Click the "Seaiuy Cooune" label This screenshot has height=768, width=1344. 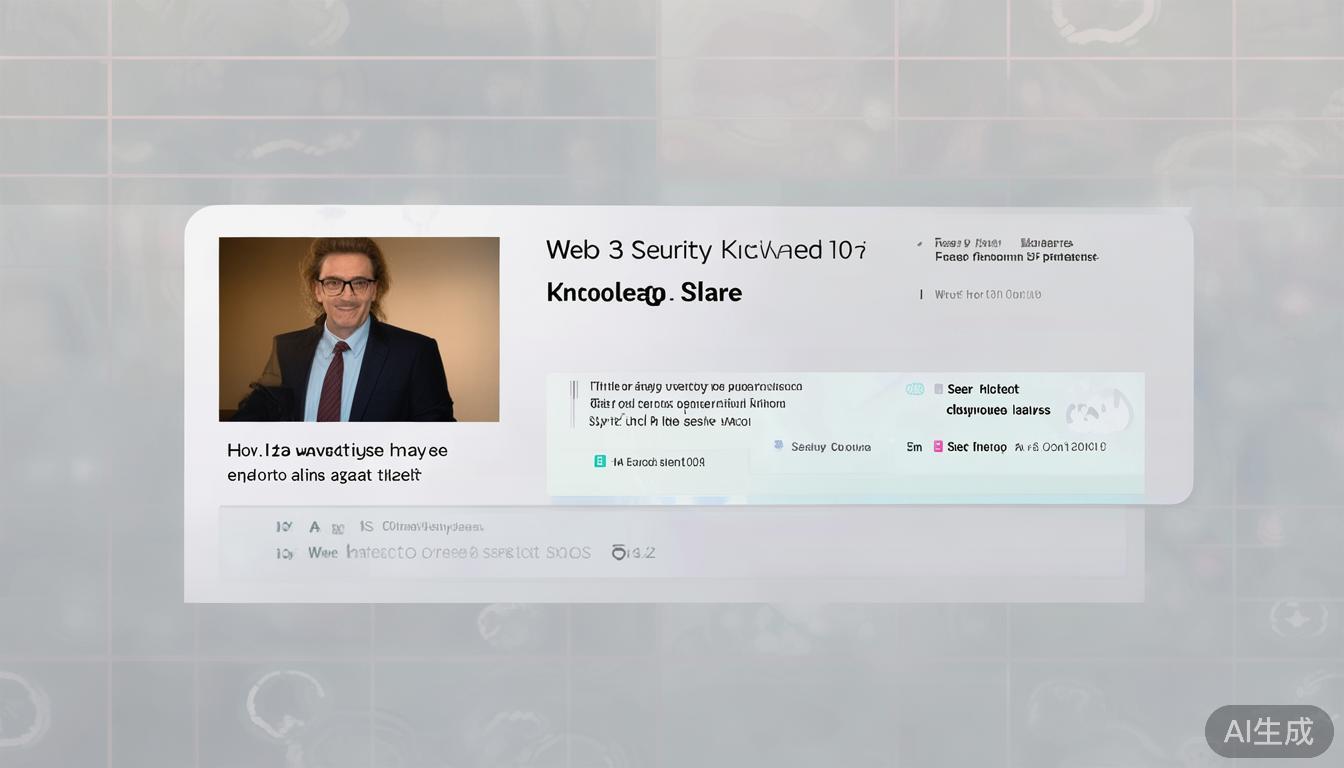pos(831,447)
